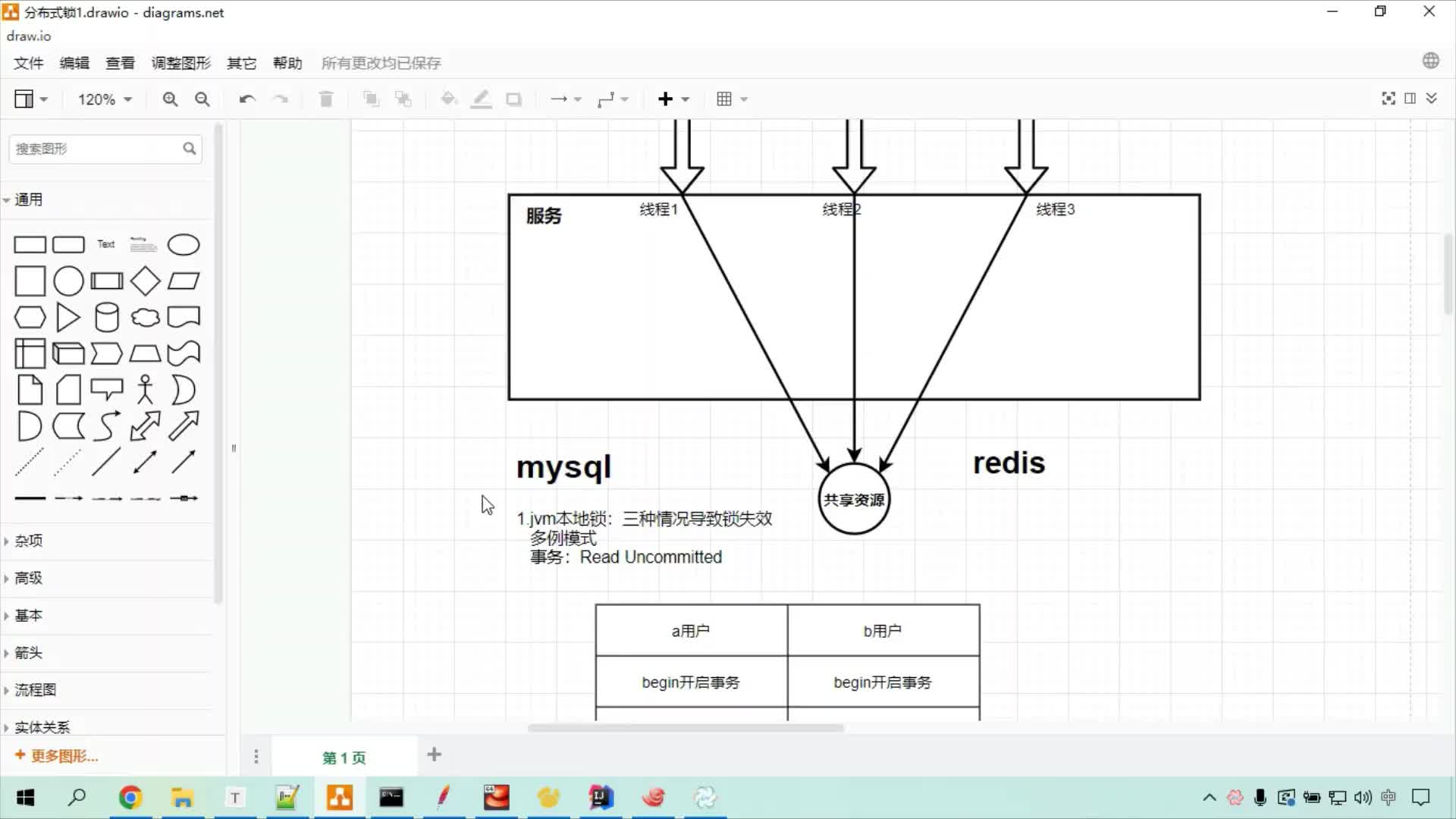This screenshot has width=1456, height=819.
Task: Click the send to back icon
Action: click(x=403, y=99)
